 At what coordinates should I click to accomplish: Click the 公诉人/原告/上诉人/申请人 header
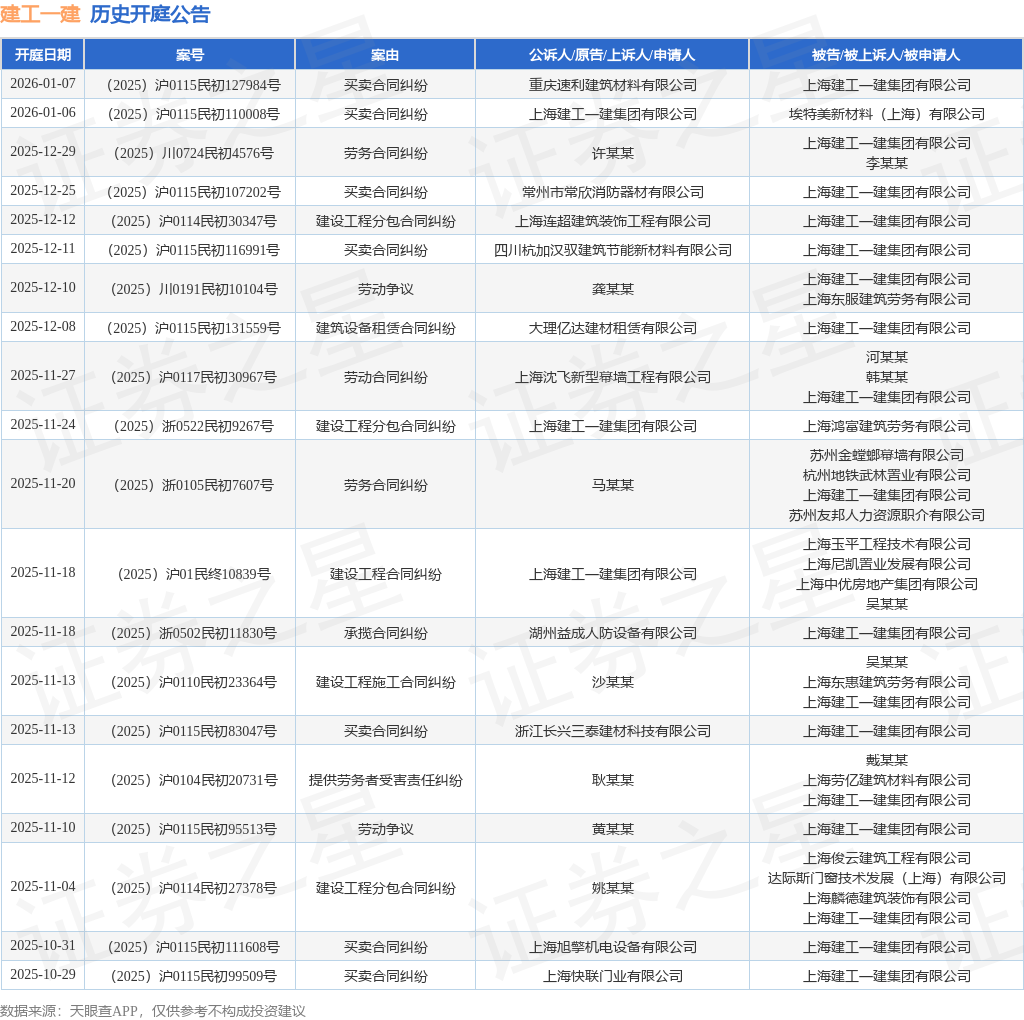(x=612, y=55)
